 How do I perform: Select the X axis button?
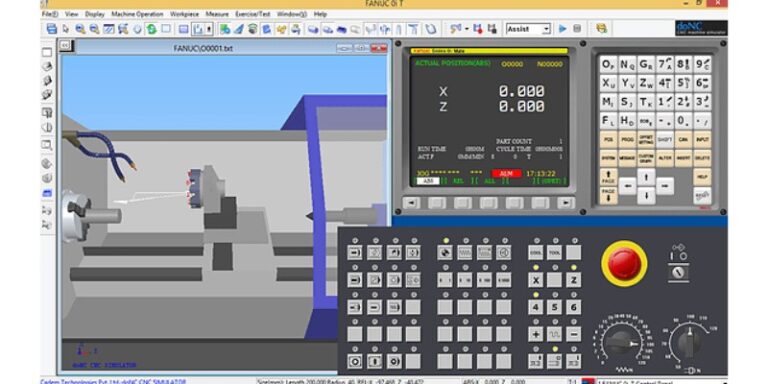pyautogui.click(x=536, y=280)
